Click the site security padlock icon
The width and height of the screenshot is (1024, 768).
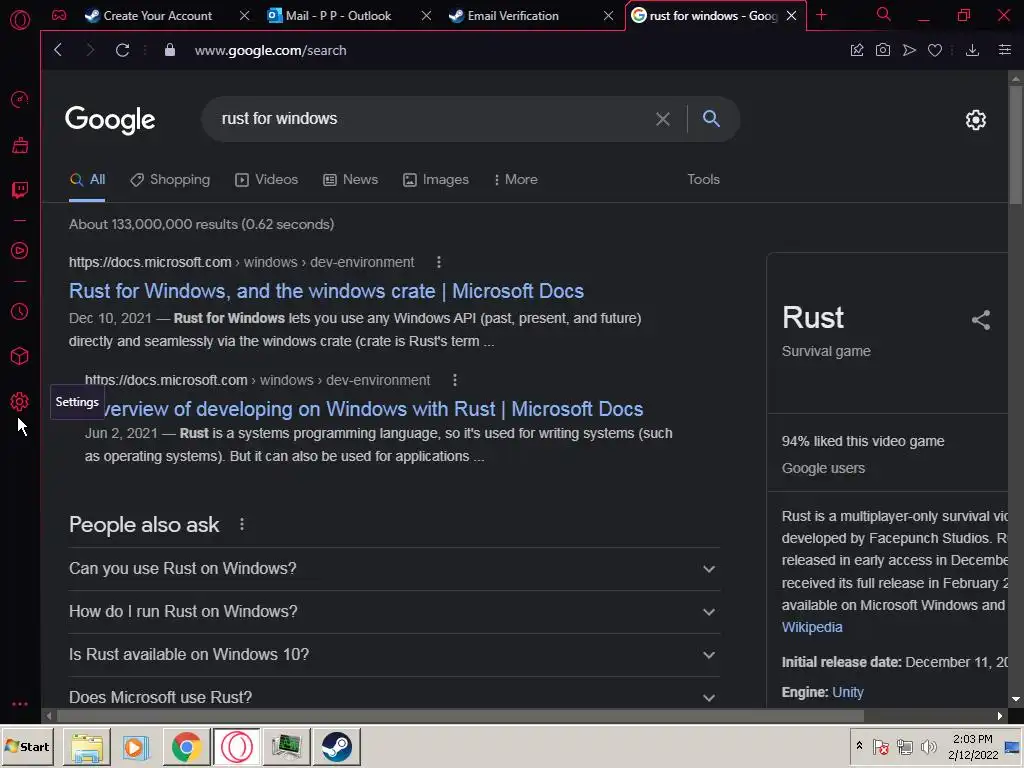[x=170, y=50]
